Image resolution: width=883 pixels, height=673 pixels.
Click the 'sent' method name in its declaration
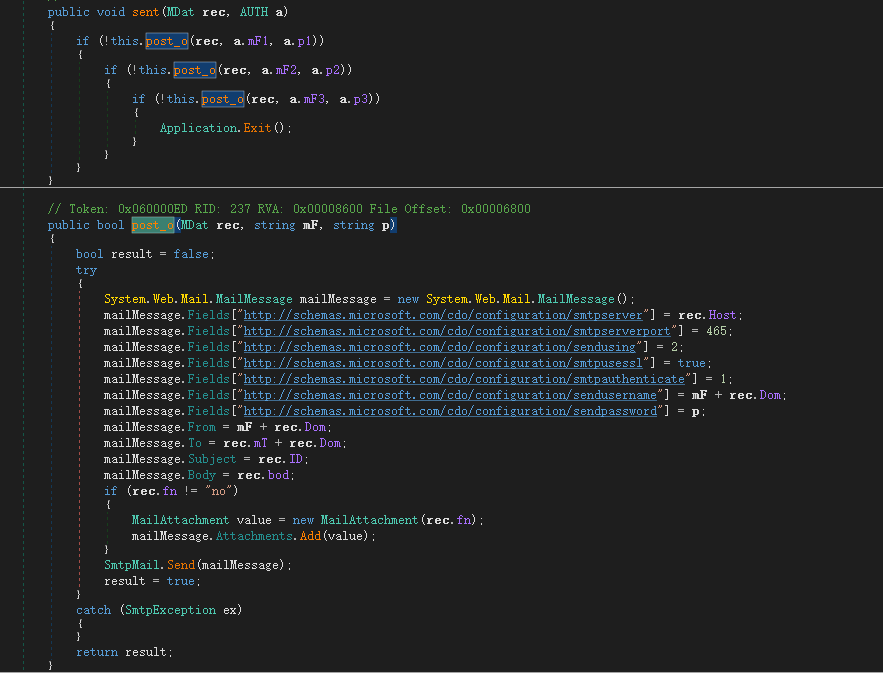146,12
